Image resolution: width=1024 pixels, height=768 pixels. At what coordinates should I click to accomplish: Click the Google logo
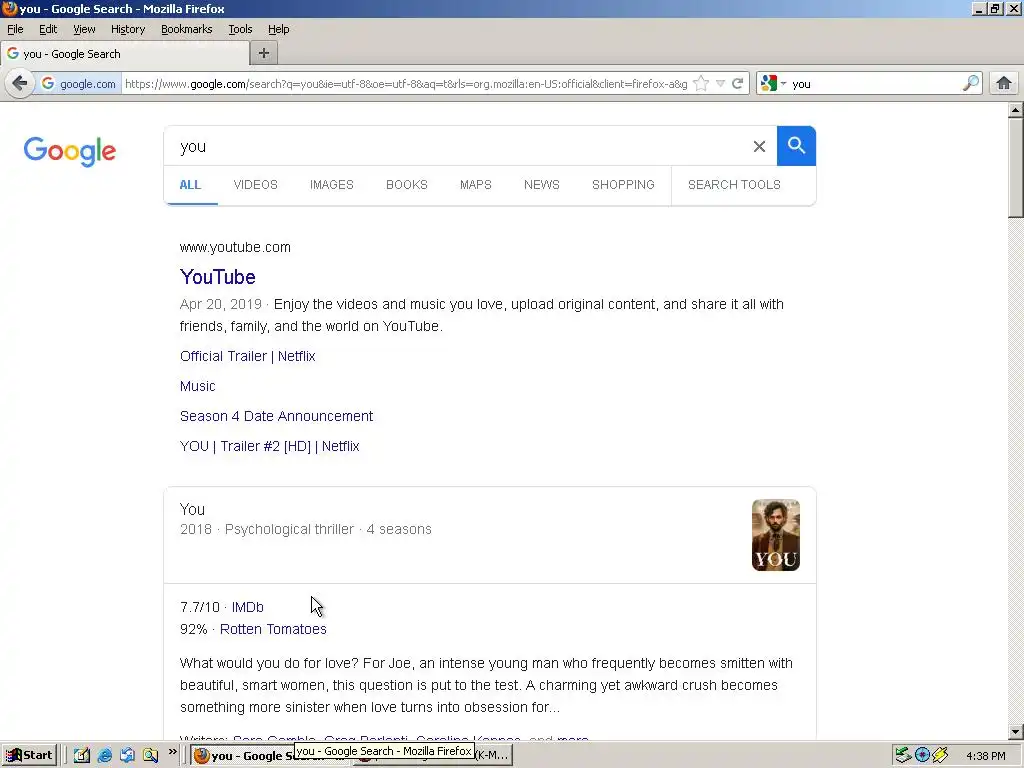click(70, 152)
